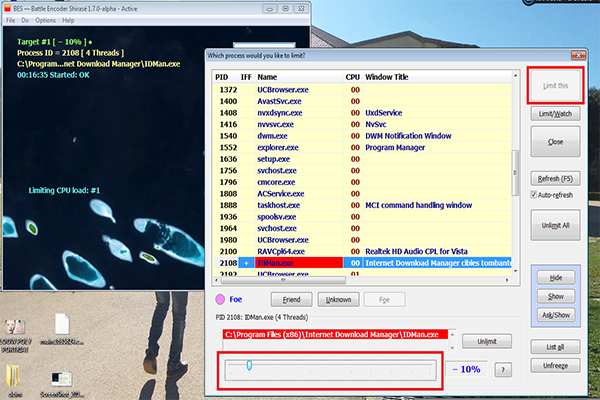
Task: Click process list scroll down arrow
Action: [x=515, y=271]
